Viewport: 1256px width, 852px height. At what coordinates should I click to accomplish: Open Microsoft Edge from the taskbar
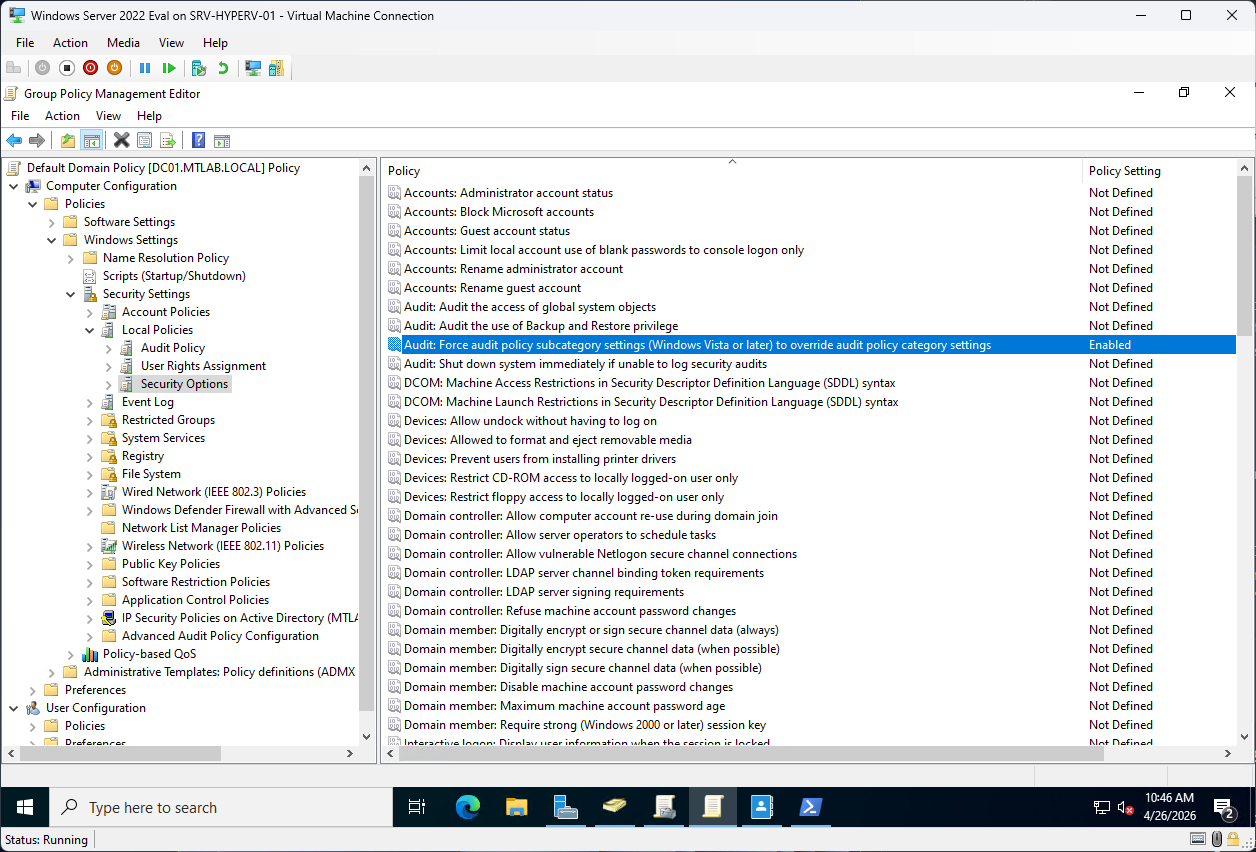468,807
